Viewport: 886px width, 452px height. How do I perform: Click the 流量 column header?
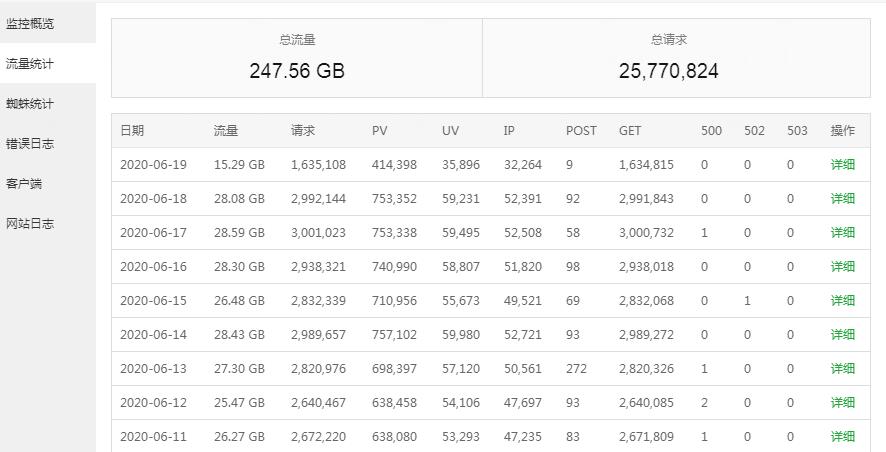226,131
